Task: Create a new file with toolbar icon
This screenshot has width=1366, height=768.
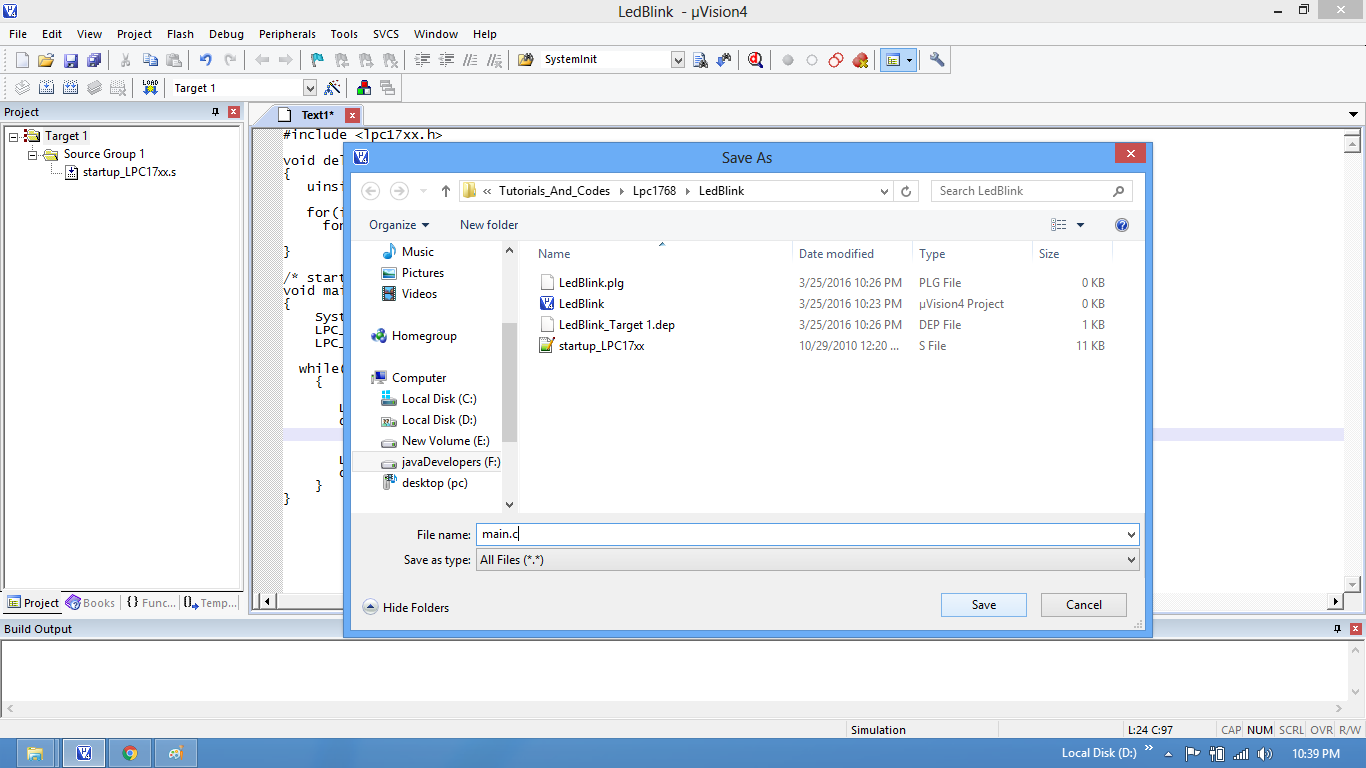Action: click(x=22, y=60)
